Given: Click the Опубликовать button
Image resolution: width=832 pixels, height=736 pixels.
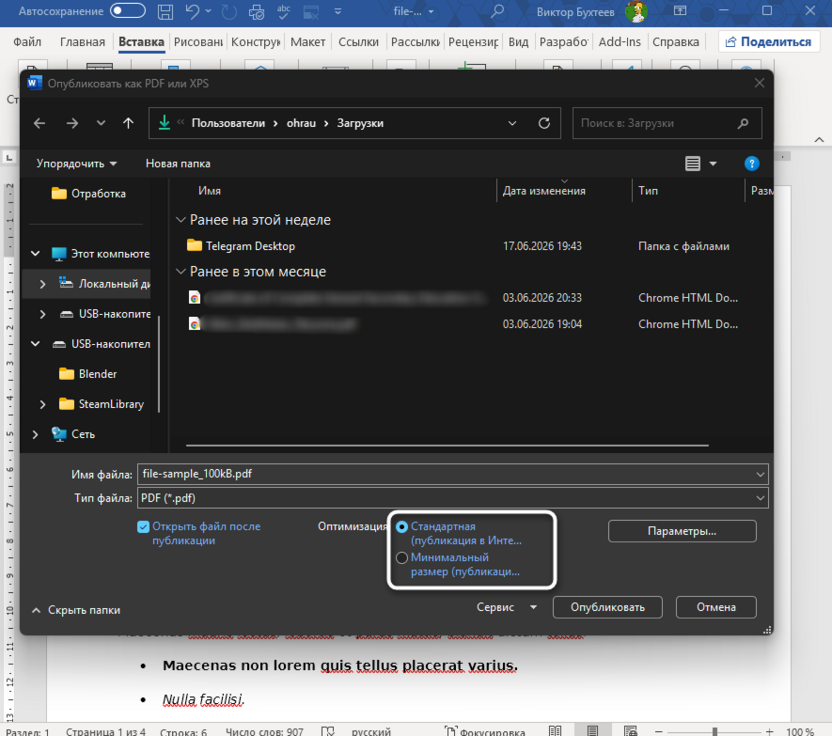Looking at the screenshot, I should [x=608, y=608].
